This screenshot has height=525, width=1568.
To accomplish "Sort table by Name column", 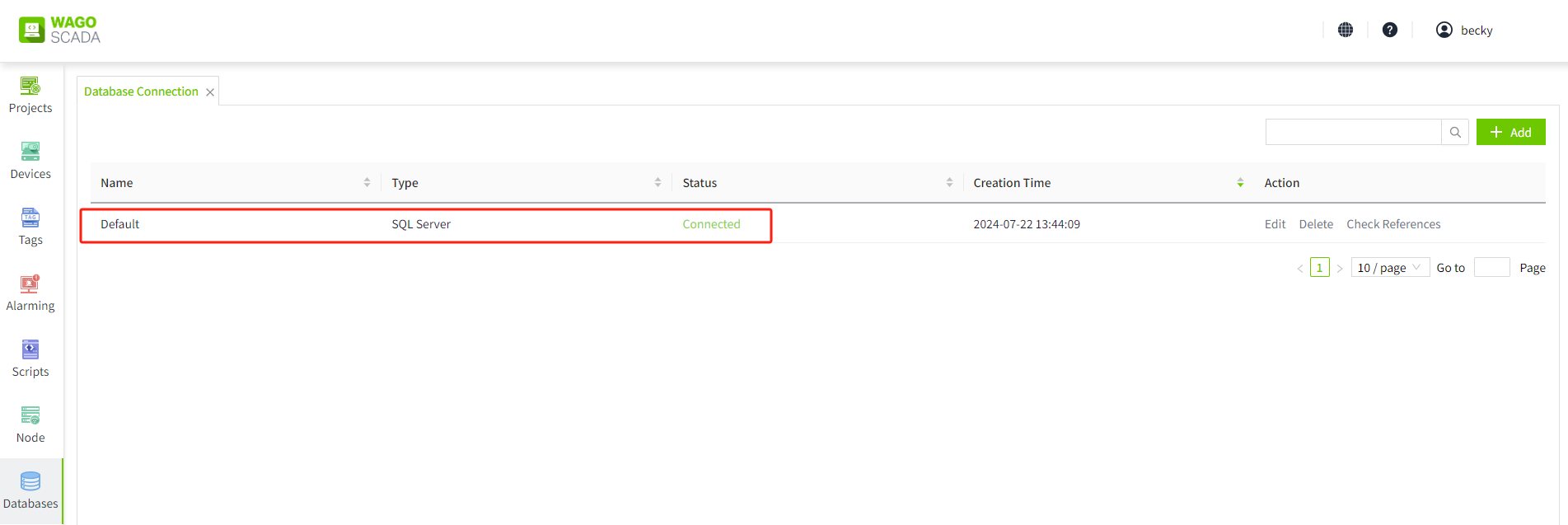I will [x=367, y=183].
